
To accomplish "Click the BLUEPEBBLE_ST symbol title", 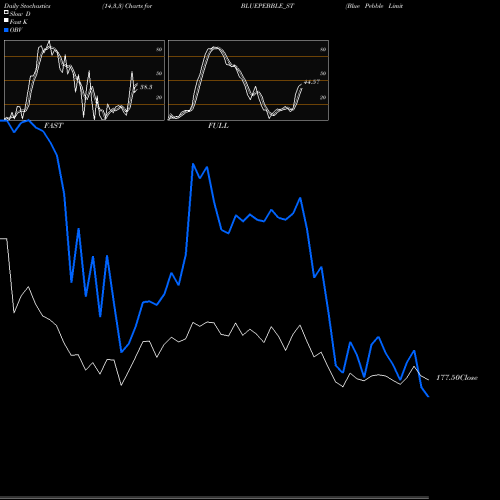I will 267,6.
